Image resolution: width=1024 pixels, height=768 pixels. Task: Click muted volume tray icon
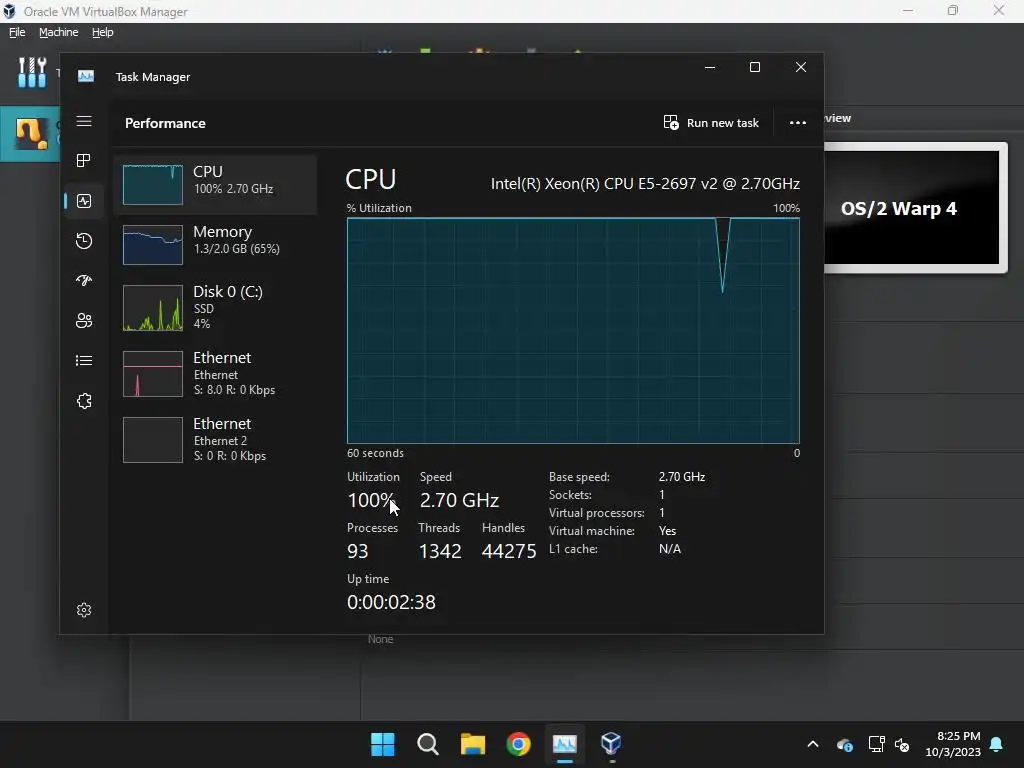tap(902, 744)
